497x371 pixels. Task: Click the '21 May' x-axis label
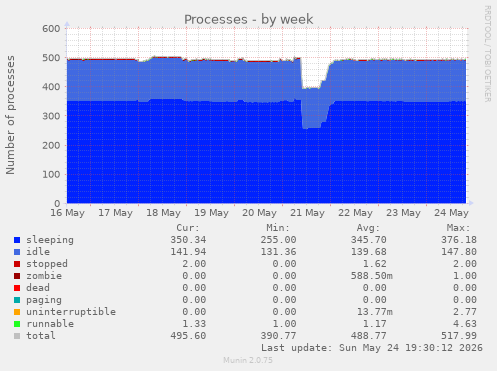point(307,213)
